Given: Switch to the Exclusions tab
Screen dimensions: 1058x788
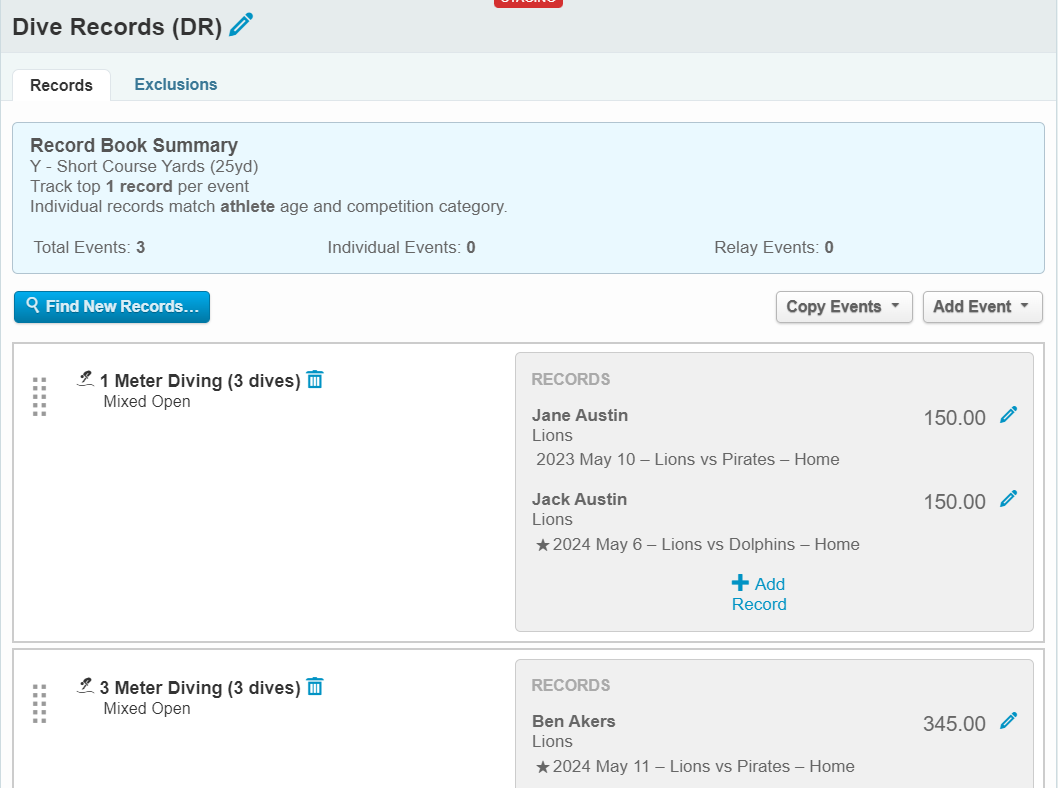Looking at the screenshot, I should click(x=176, y=85).
